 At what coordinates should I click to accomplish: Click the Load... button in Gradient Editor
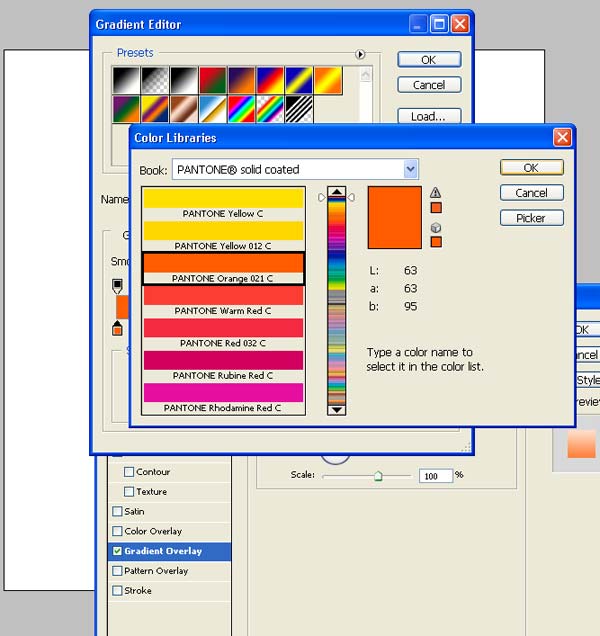pos(429,116)
